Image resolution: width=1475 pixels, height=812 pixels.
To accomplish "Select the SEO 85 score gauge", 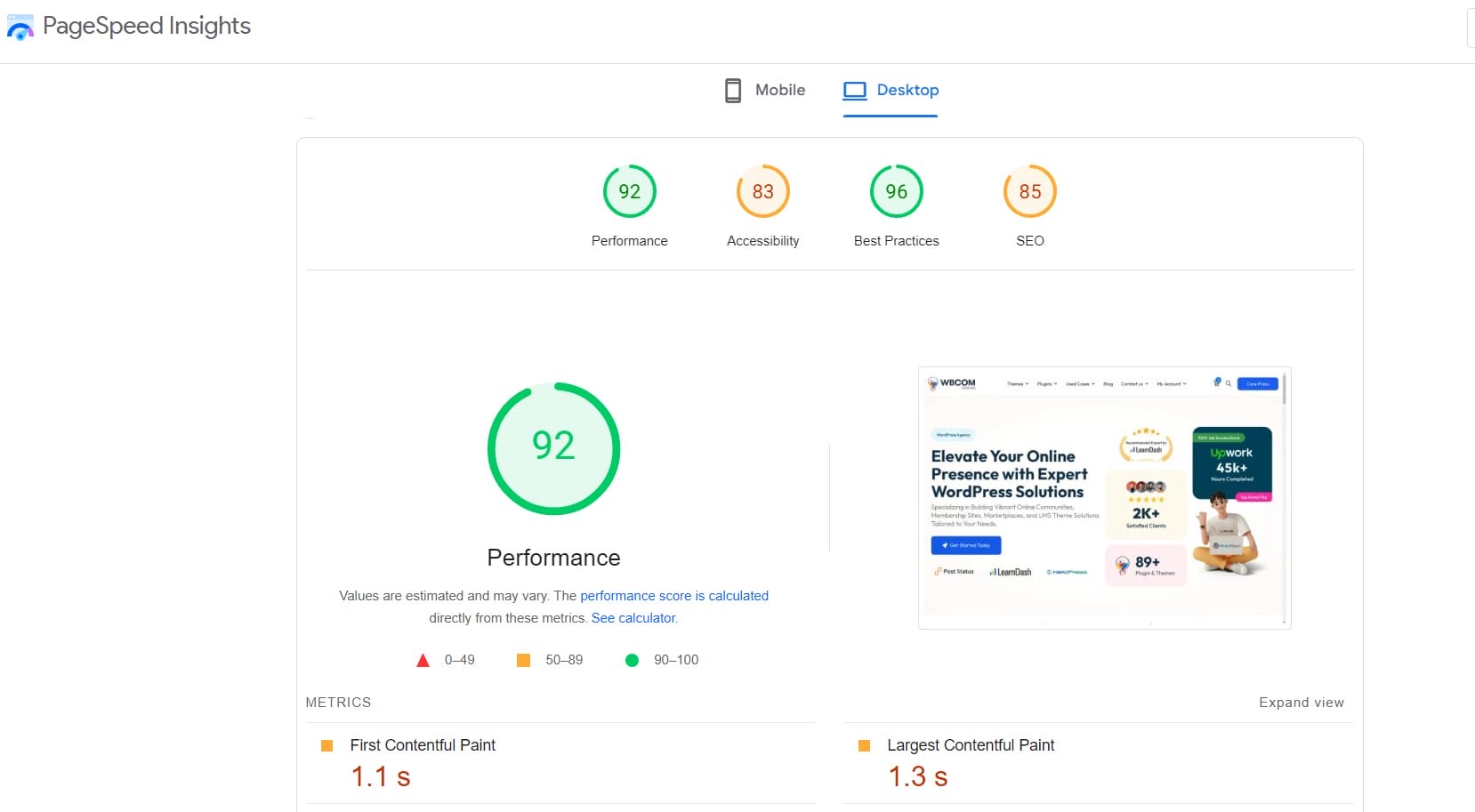I will point(1029,191).
